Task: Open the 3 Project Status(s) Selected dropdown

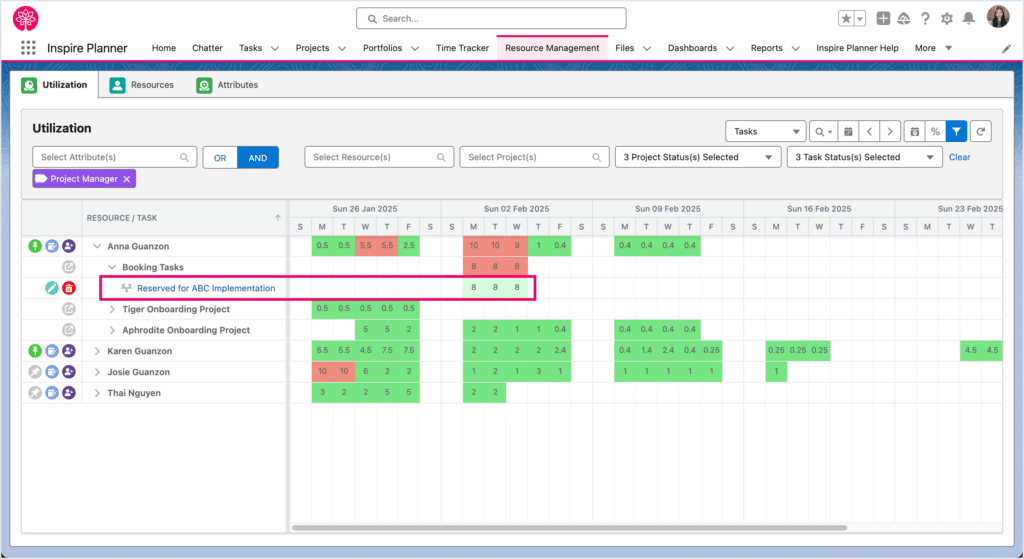Action: (x=697, y=157)
